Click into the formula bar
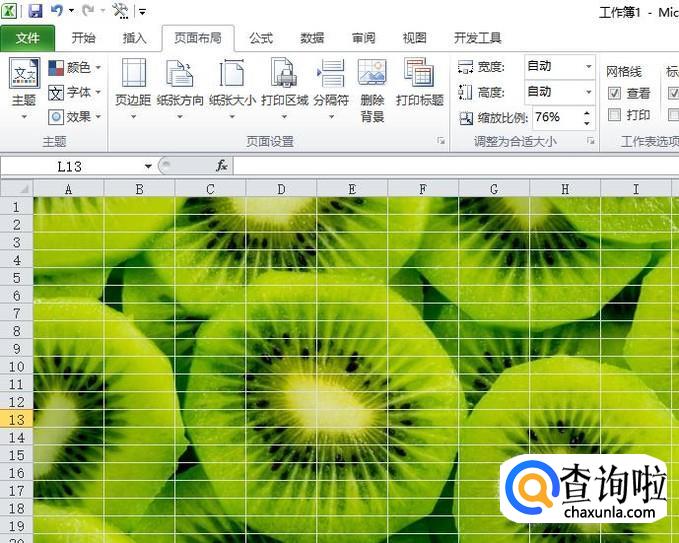Image resolution: width=679 pixels, height=543 pixels. coord(456,166)
